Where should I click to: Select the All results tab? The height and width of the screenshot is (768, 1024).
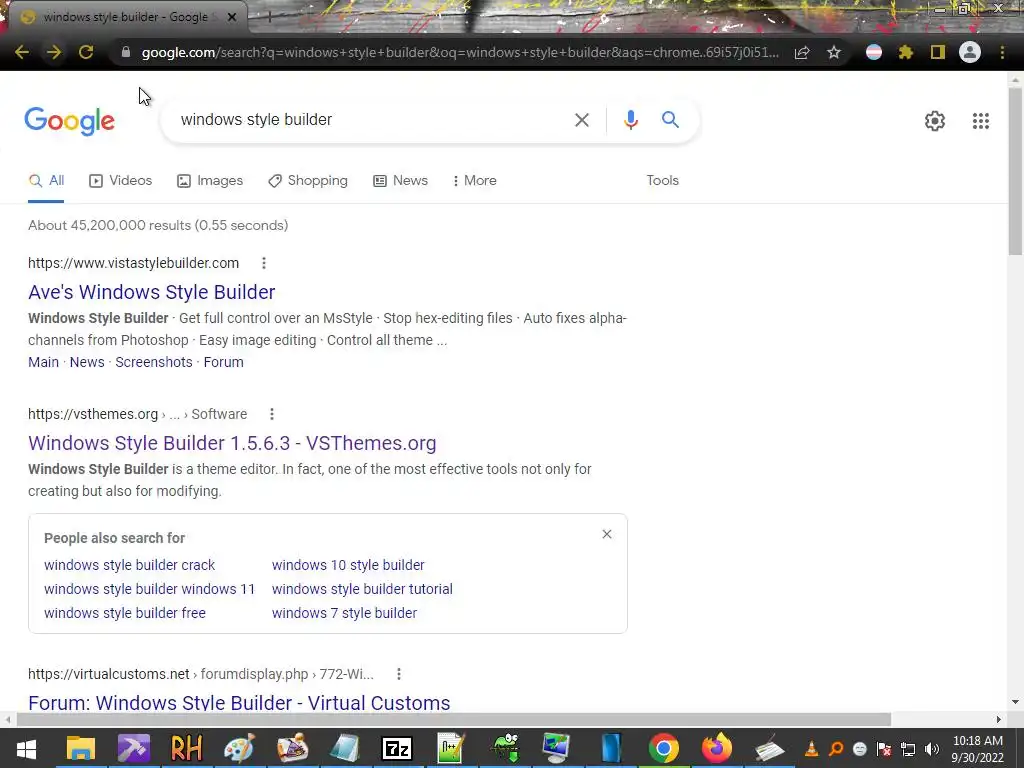tap(46, 181)
